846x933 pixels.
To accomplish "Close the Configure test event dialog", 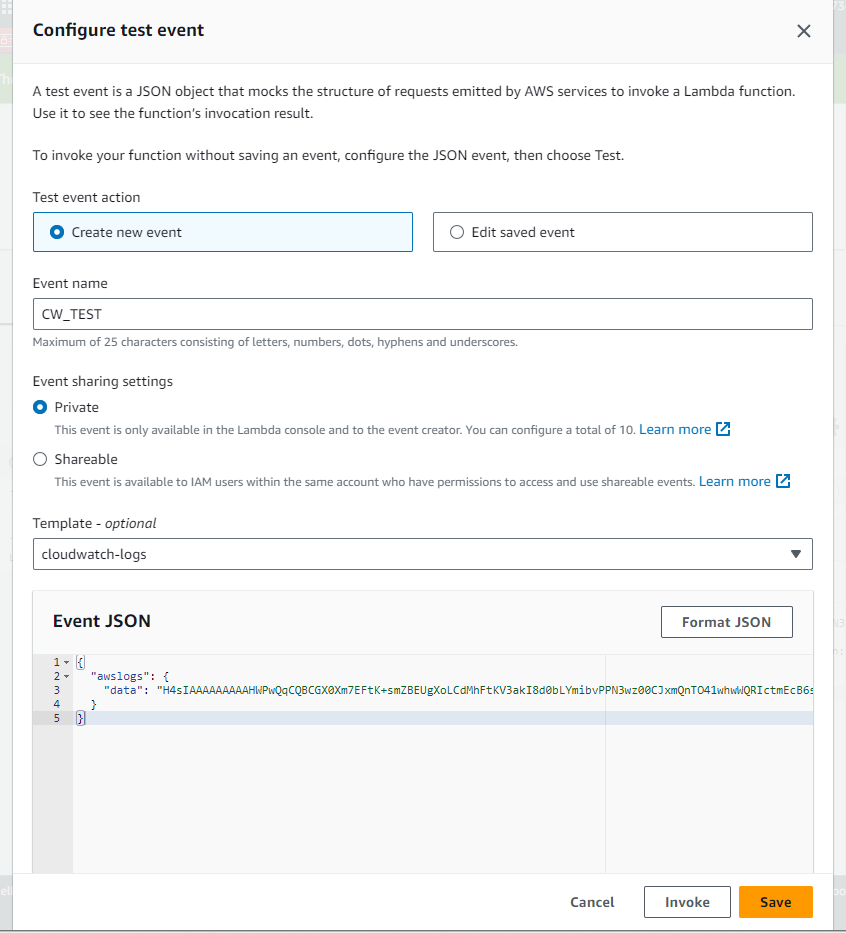I will point(803,31).
